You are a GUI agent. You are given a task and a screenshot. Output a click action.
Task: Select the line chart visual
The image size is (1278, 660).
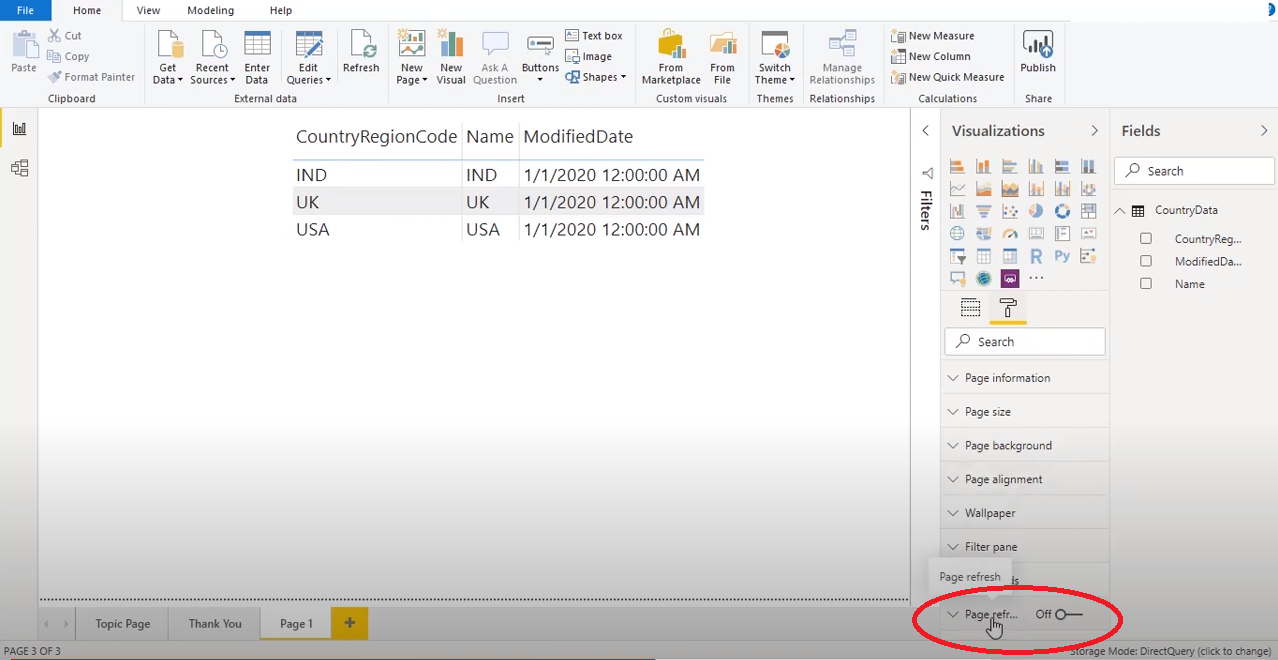[957, 188]
